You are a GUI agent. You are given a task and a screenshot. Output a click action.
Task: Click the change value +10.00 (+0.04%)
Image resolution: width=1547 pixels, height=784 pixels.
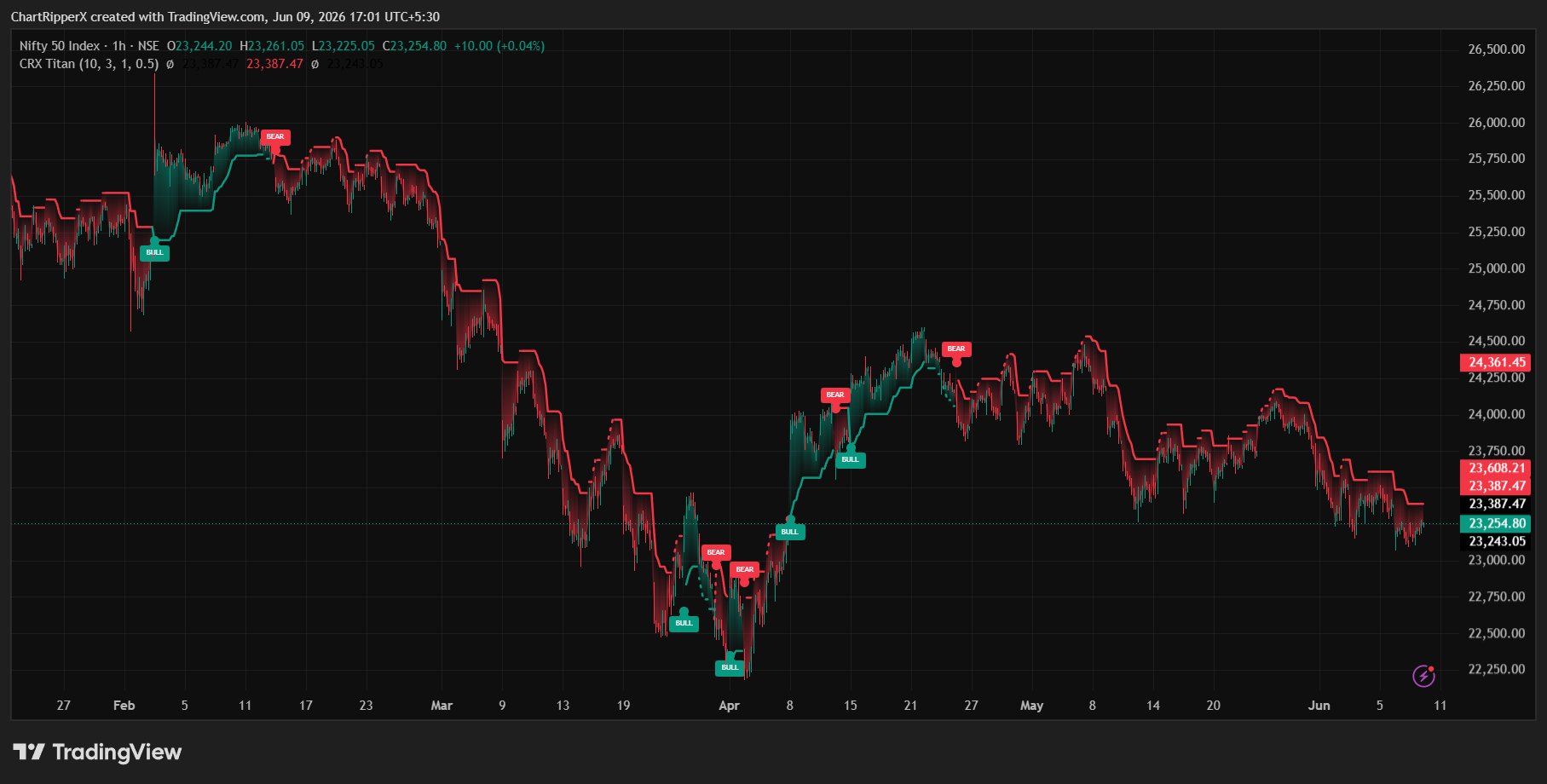tap(499, 46)
